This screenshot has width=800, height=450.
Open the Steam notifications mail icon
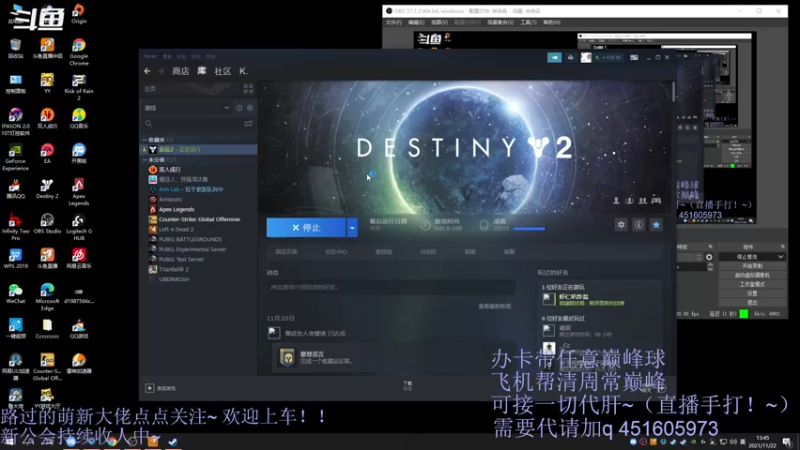click(571, 57)
